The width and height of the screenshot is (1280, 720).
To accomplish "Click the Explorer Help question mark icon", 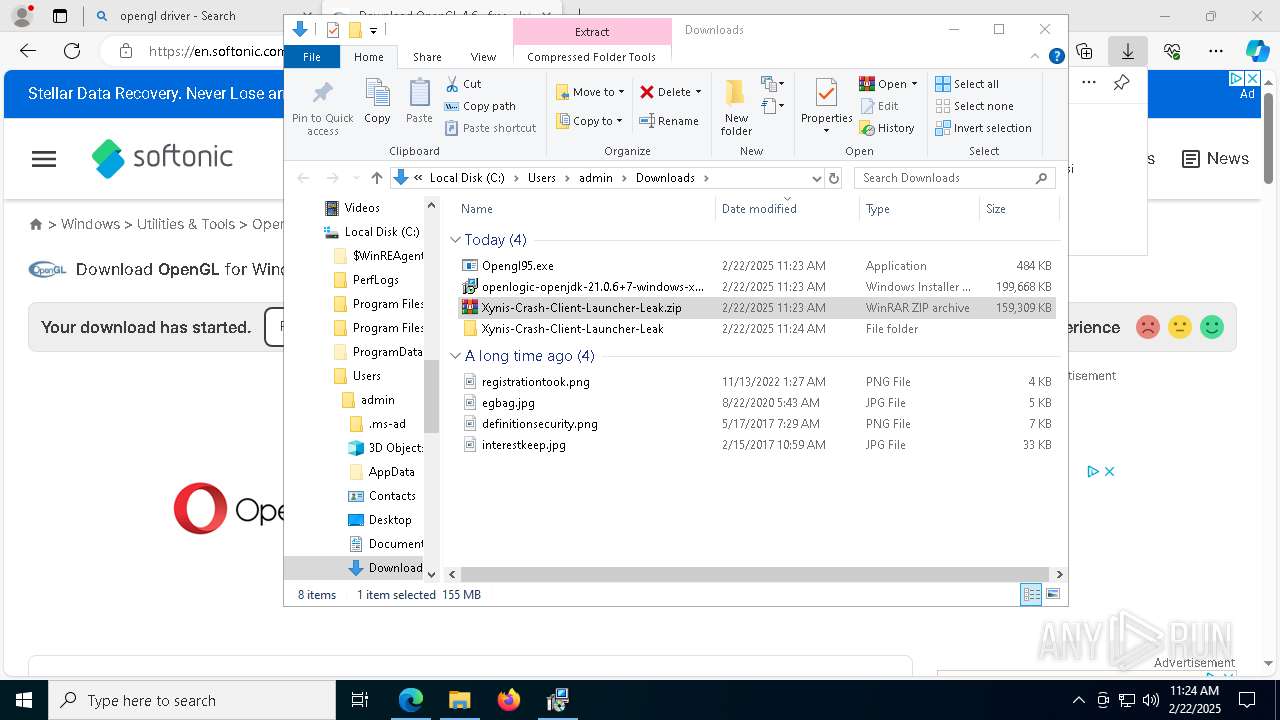I will coord(1056,57).
